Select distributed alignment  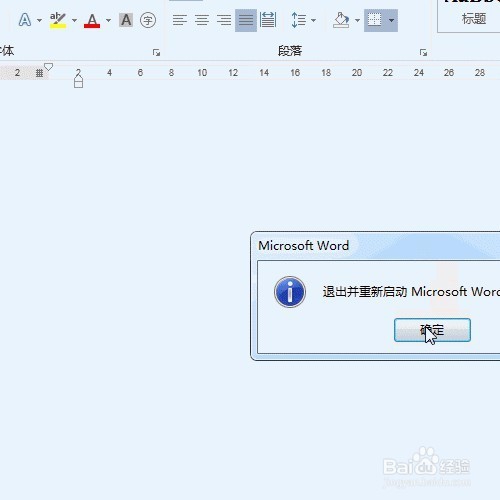click(x=268, y=20)
